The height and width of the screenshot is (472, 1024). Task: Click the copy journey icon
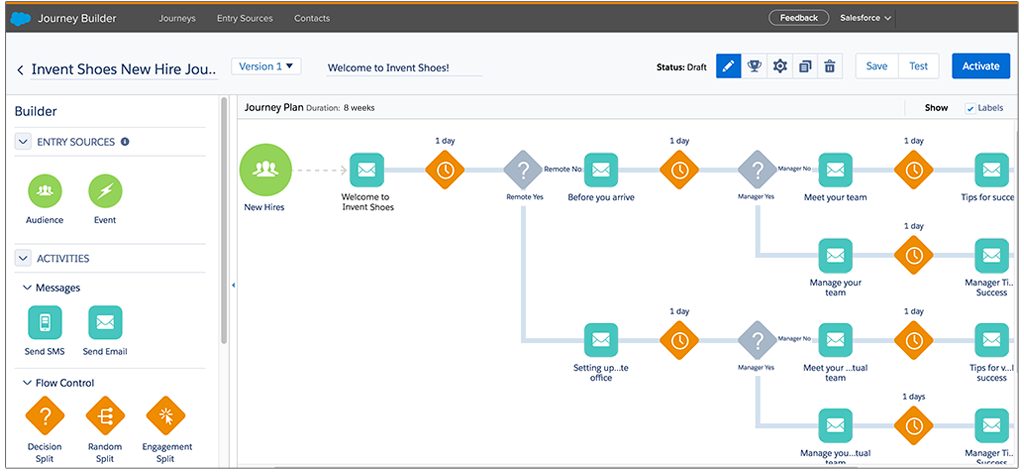pyautogui.click(x=805, y=66)
